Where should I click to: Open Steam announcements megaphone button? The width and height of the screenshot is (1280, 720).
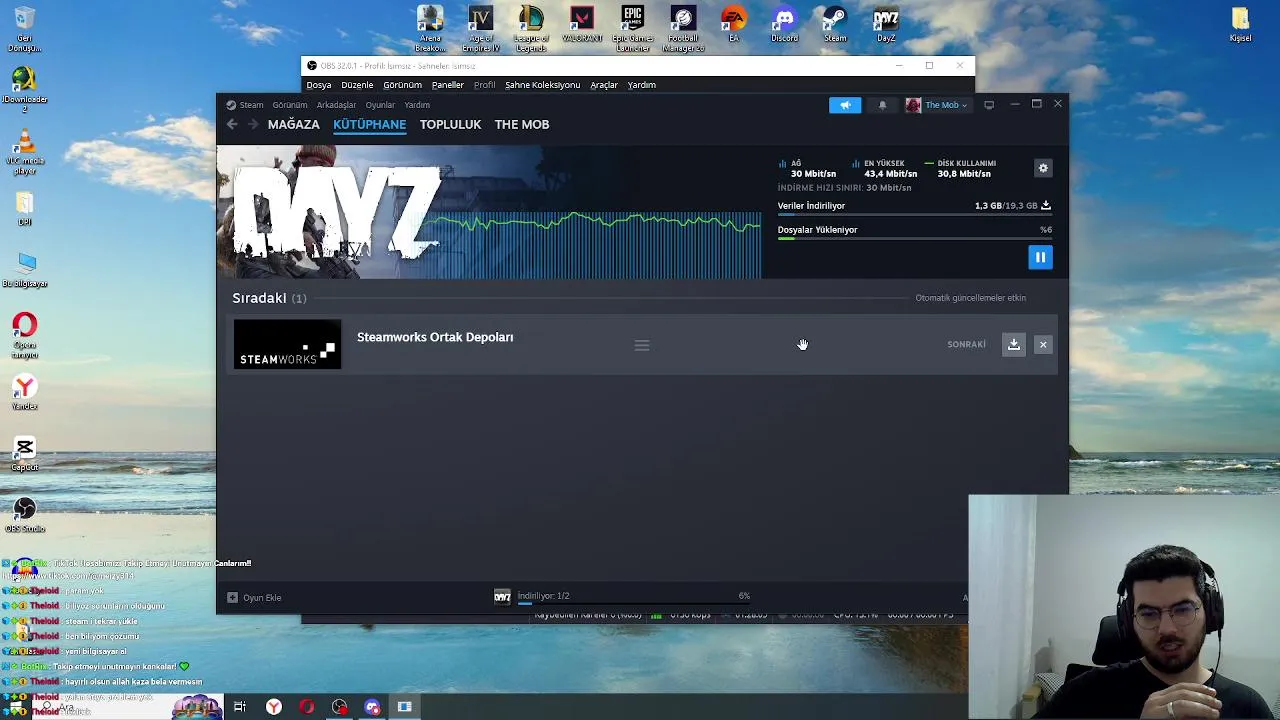(845, 105)
